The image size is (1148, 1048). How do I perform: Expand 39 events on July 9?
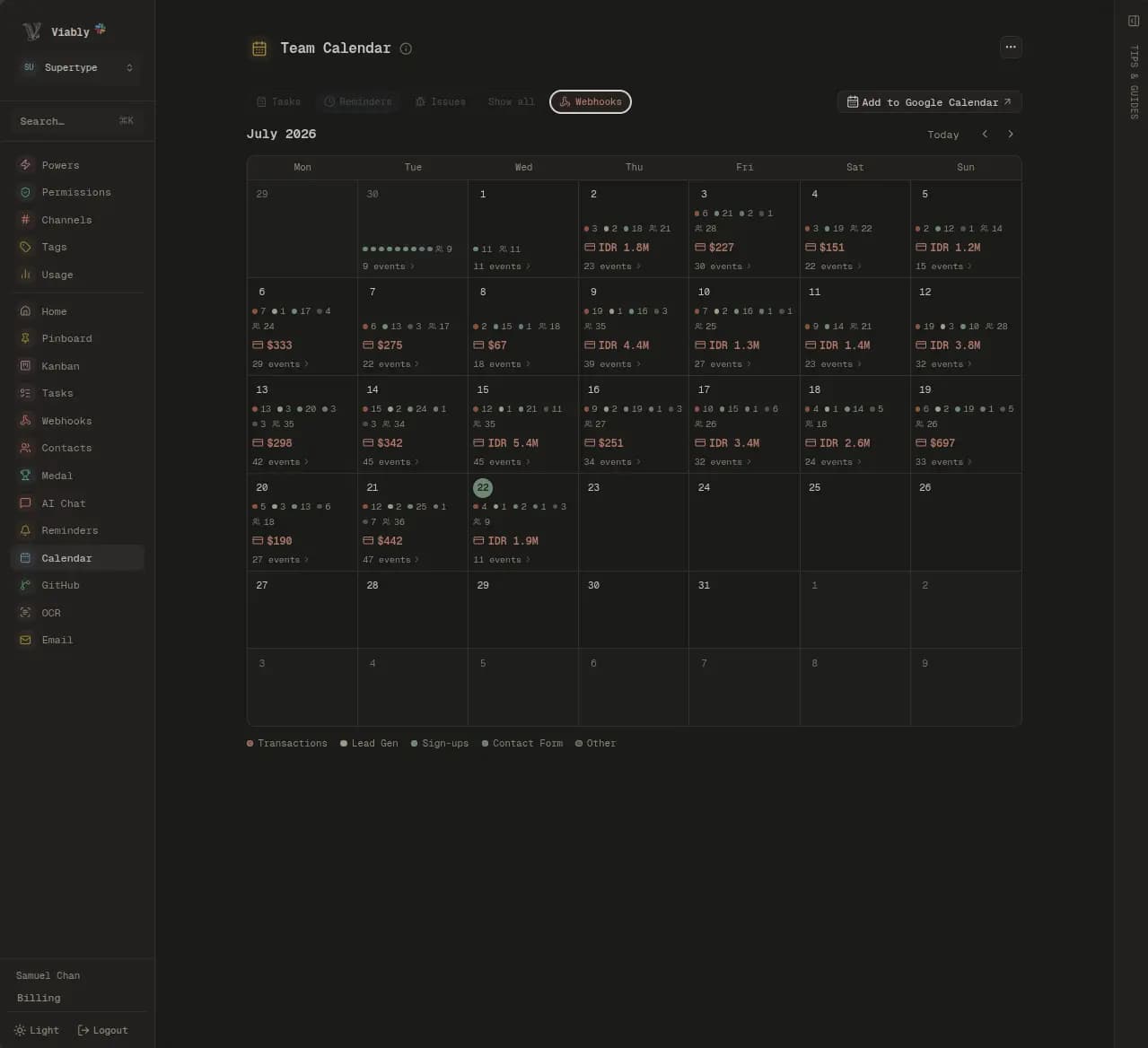point(612,364)
